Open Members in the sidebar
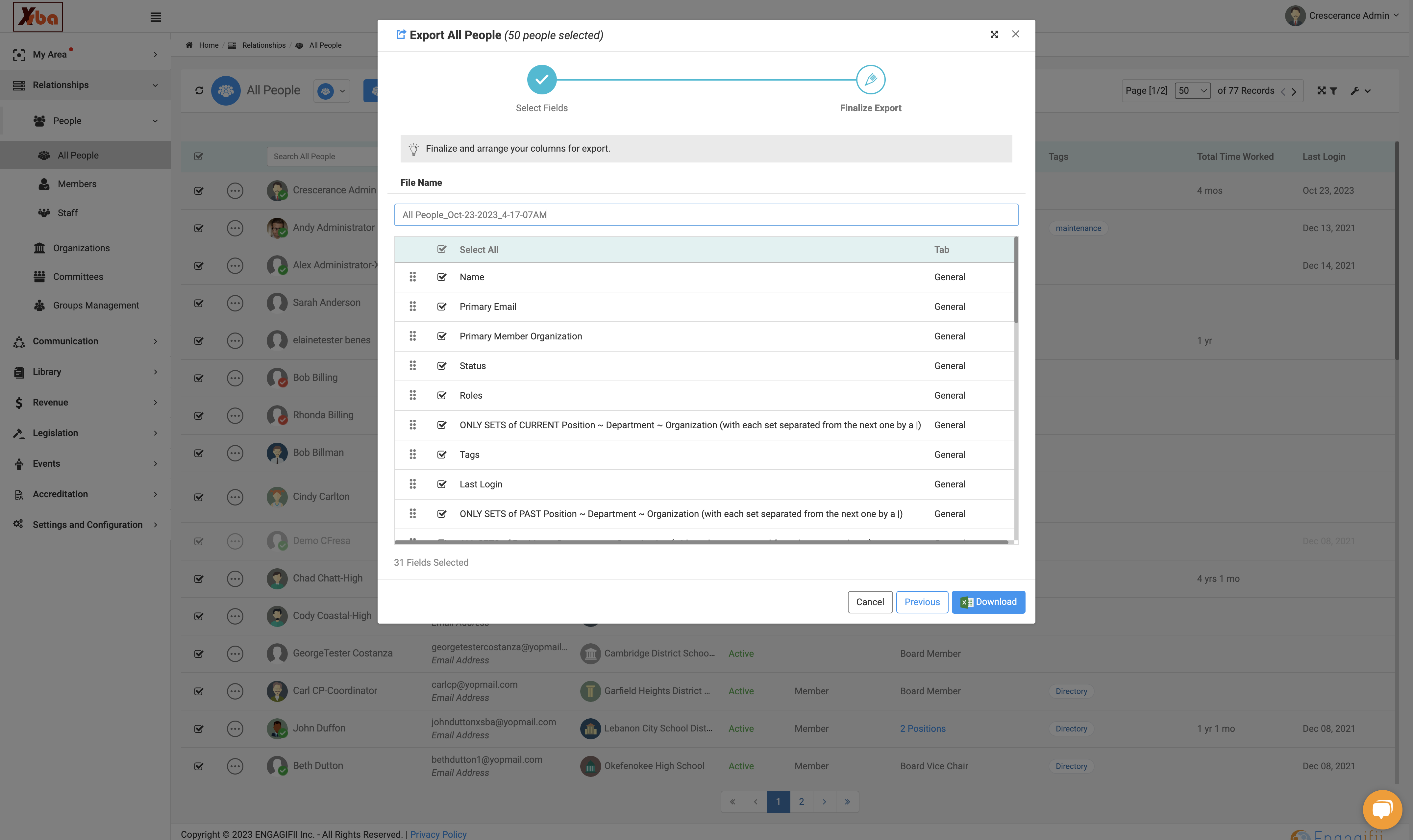1413x840 pixels. click(x=77, y=184)
